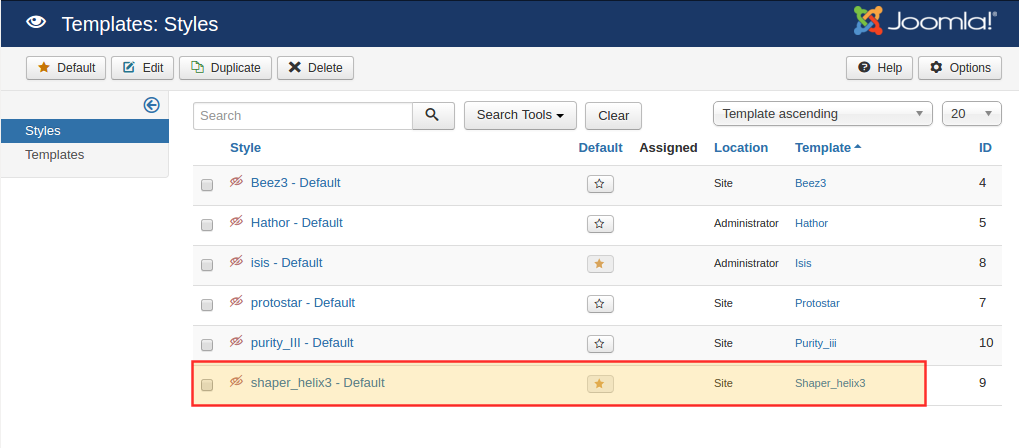Viewport: 1019px width, 448px height.
Task: Set Hathor as default via star
Action: click(600, 224)
